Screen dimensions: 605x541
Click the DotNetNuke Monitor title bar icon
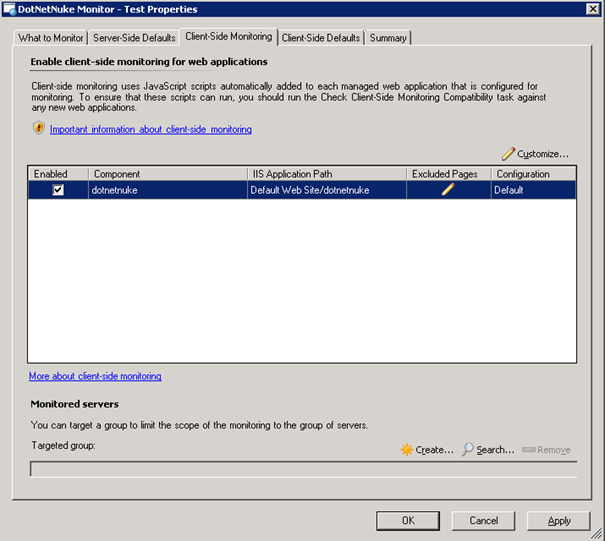tap(9, 9)
